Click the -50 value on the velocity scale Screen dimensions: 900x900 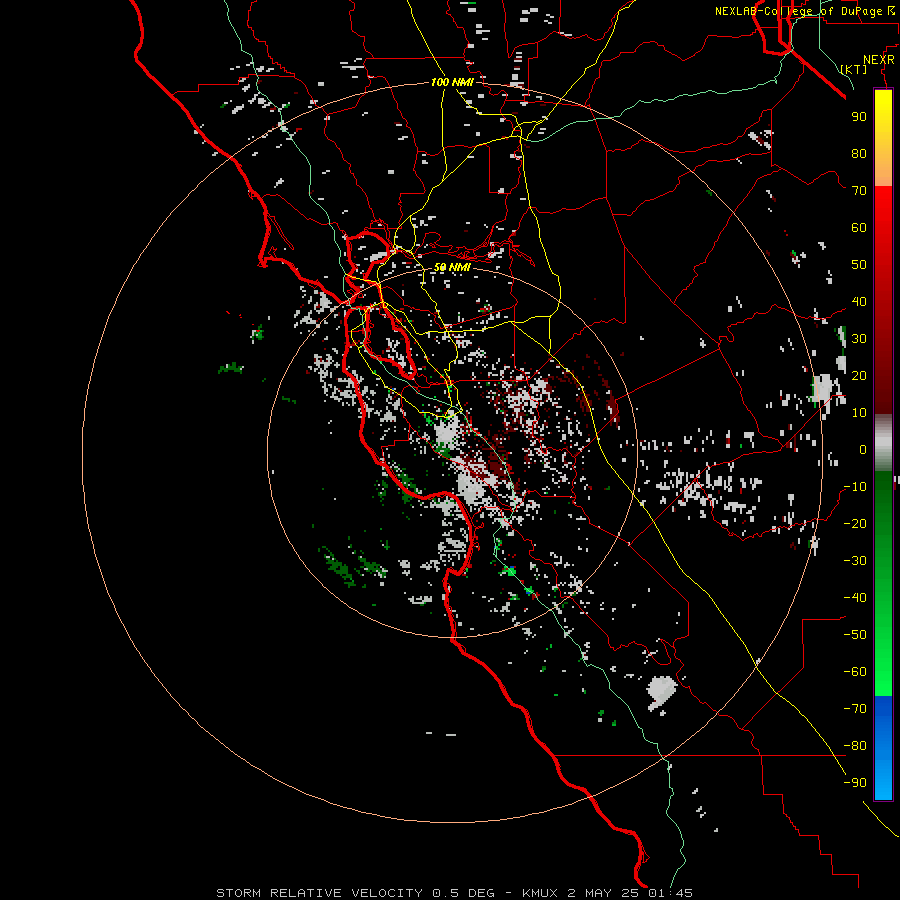click(x=855, y=635)
